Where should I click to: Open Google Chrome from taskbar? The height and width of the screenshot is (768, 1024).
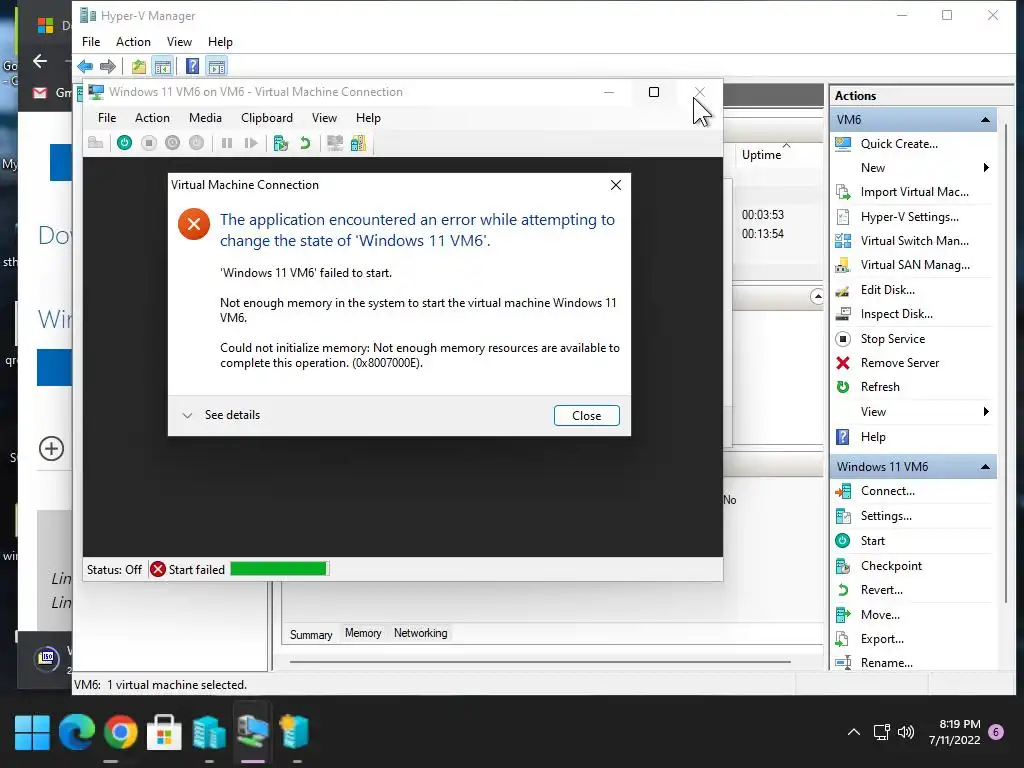pos(120,733)
